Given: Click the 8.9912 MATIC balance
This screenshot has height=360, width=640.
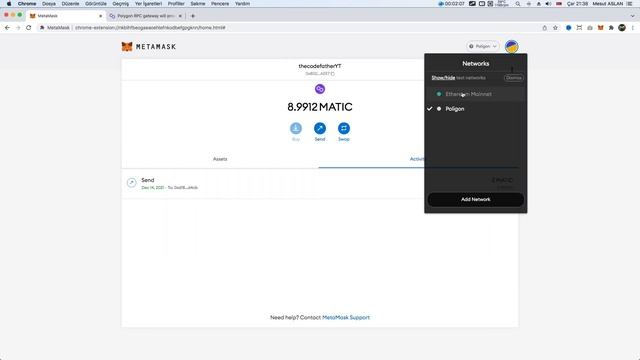Looking at the screenshot, I should (320, 107).
